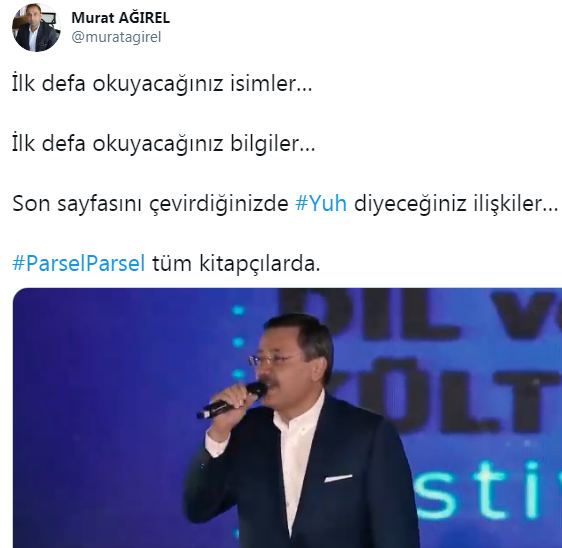
Task: Click the text tüm kitapçılarda.
Action: (x=236, y=263)
